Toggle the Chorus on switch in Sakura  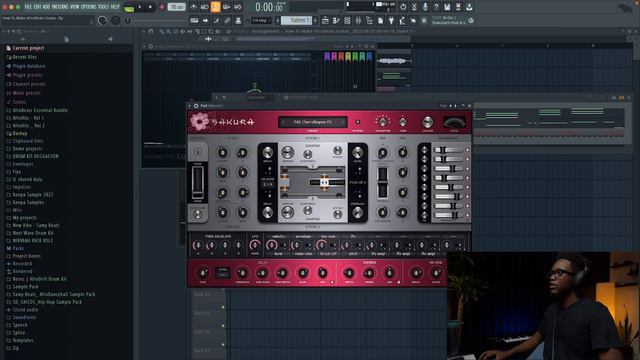tap(399, 282)
